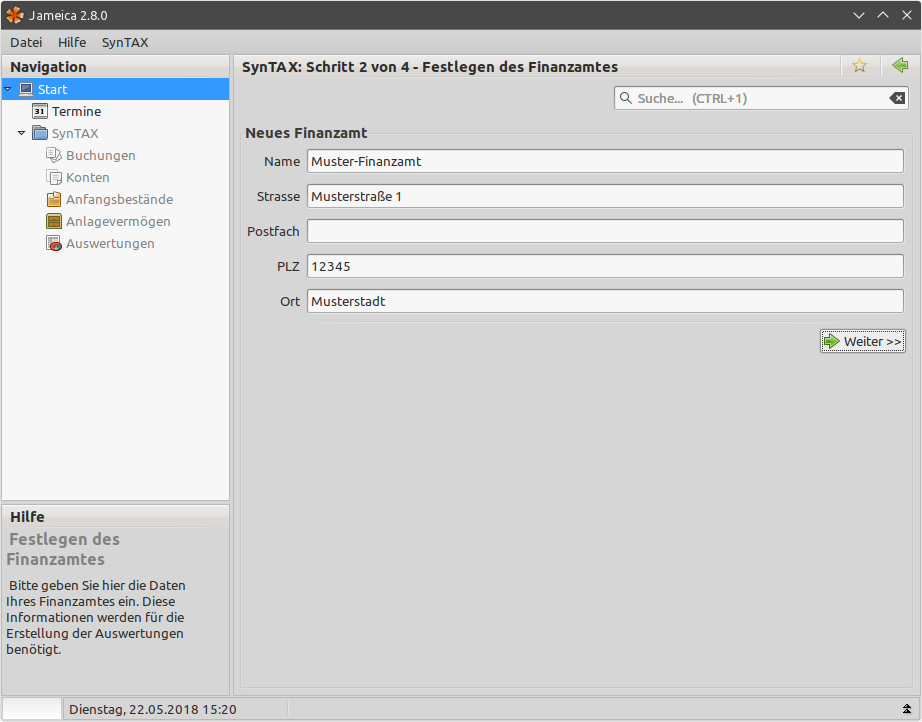Click the 'Navigation' panel title
The height and width of the screenshot is (722, 922).
48,67
